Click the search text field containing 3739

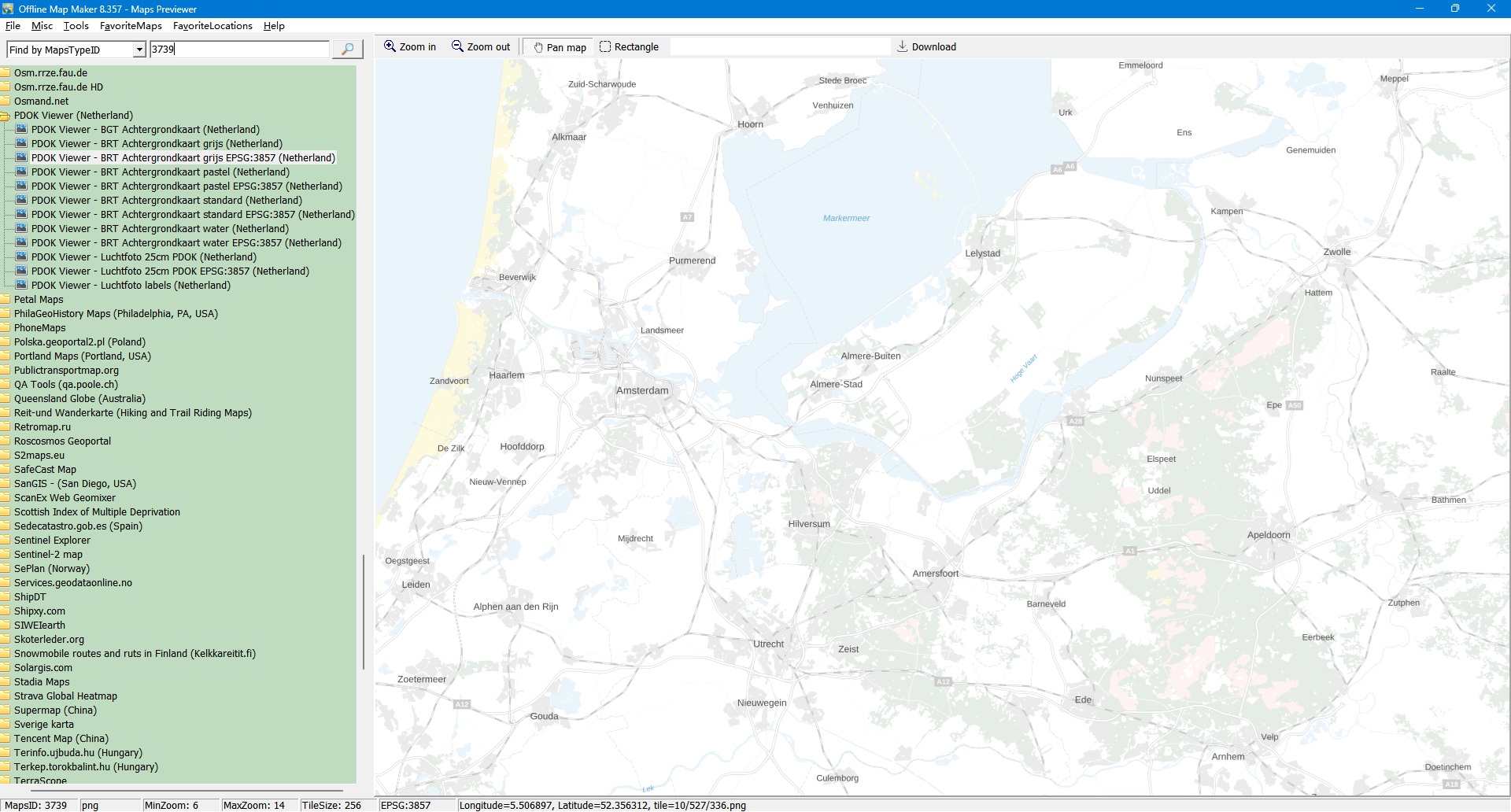(x=239, y=50)
